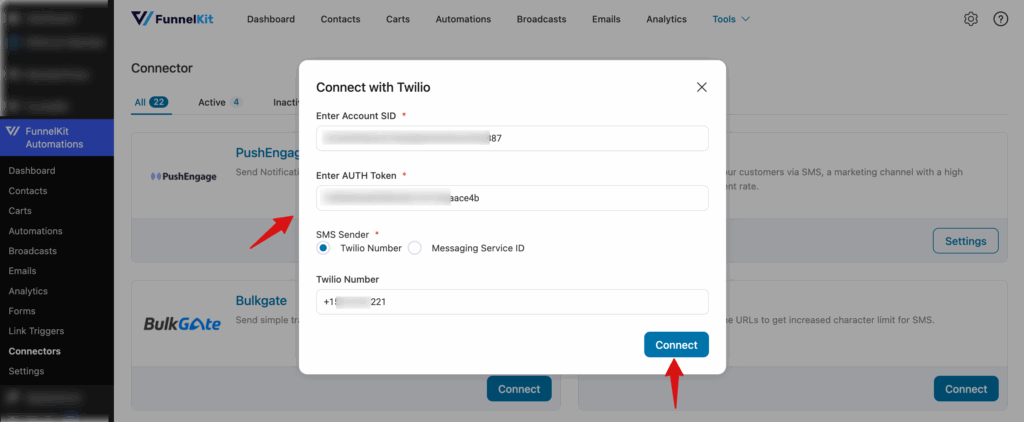Open Contacts in left sidebar

pos(27,191)
